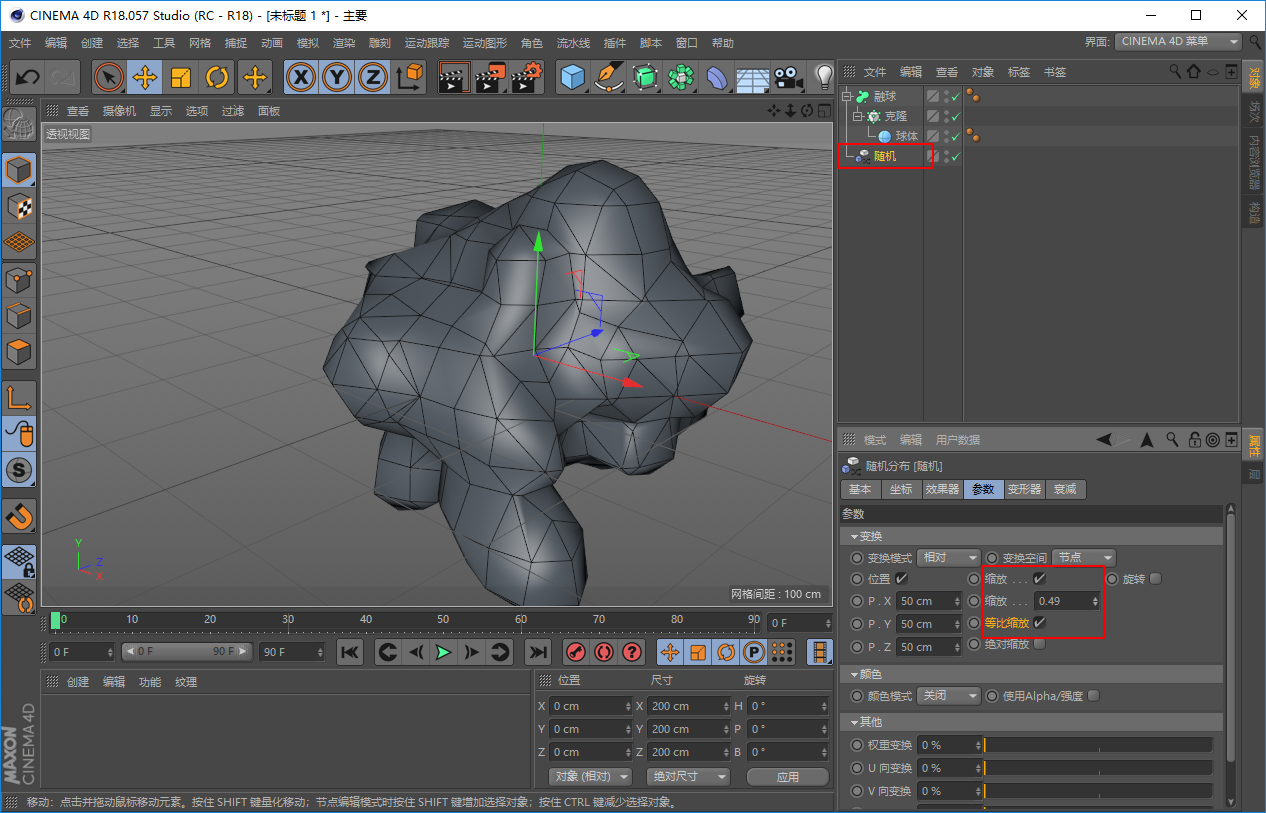Open the 变换空间 dropdown
This screenshot has height=813, width=1266.
click(1083, 557)
